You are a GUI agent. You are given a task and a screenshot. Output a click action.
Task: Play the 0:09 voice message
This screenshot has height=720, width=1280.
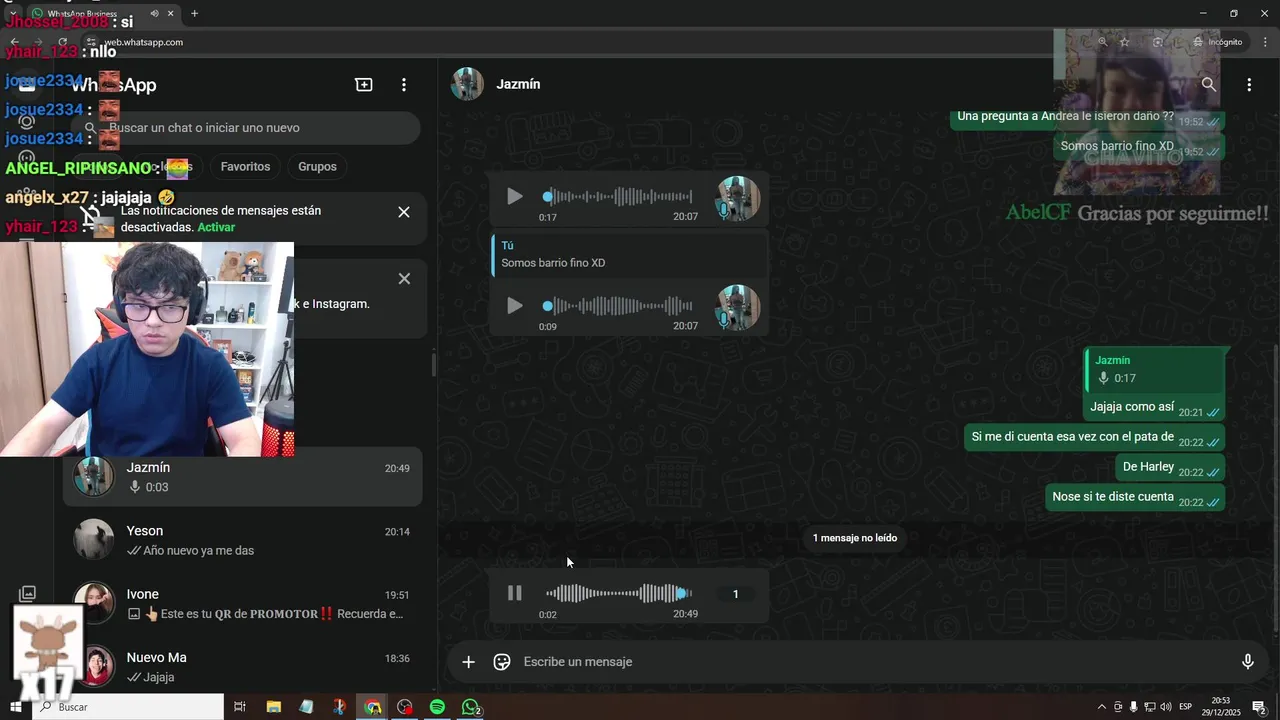pos(514,306)
